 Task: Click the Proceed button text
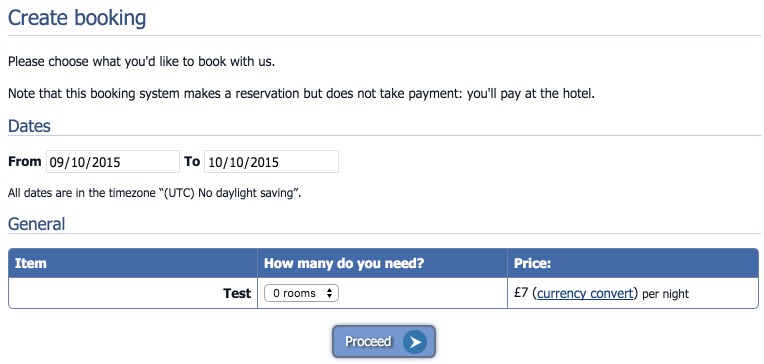(368, 342)
